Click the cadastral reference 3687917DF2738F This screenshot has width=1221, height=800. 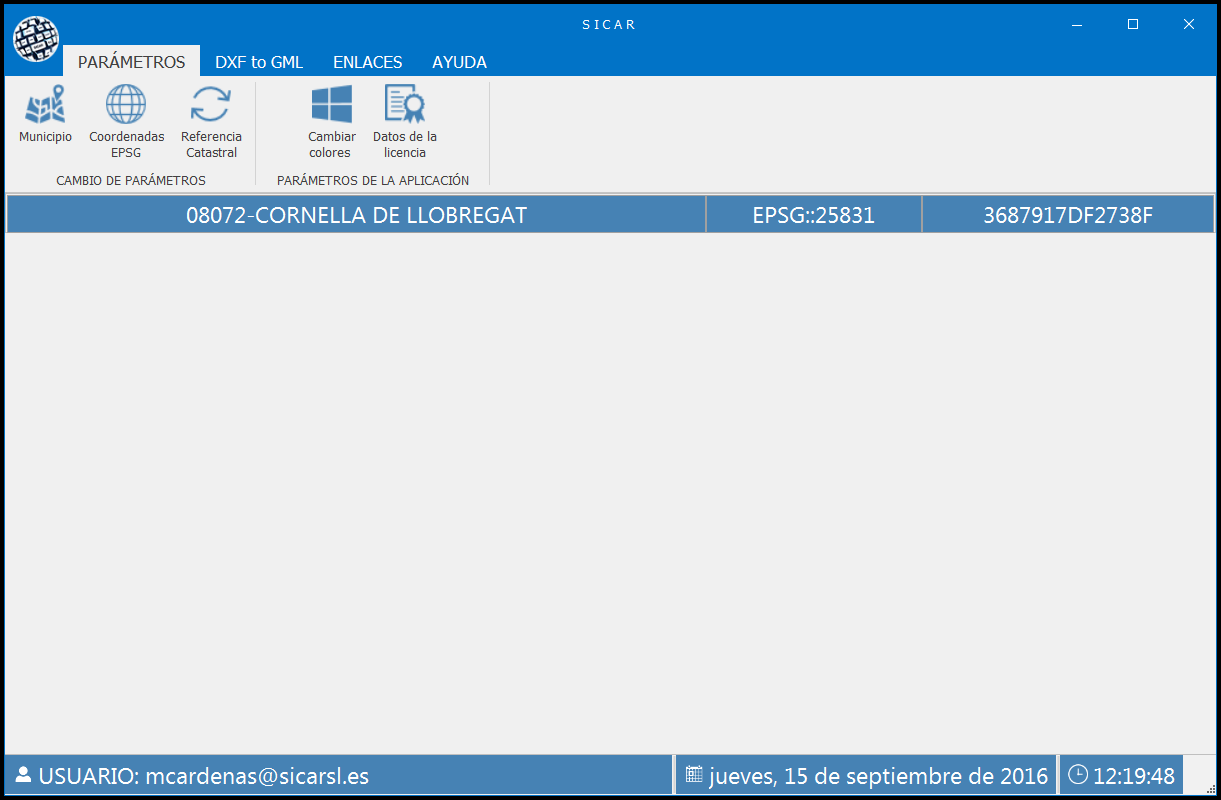(1067, 215)
